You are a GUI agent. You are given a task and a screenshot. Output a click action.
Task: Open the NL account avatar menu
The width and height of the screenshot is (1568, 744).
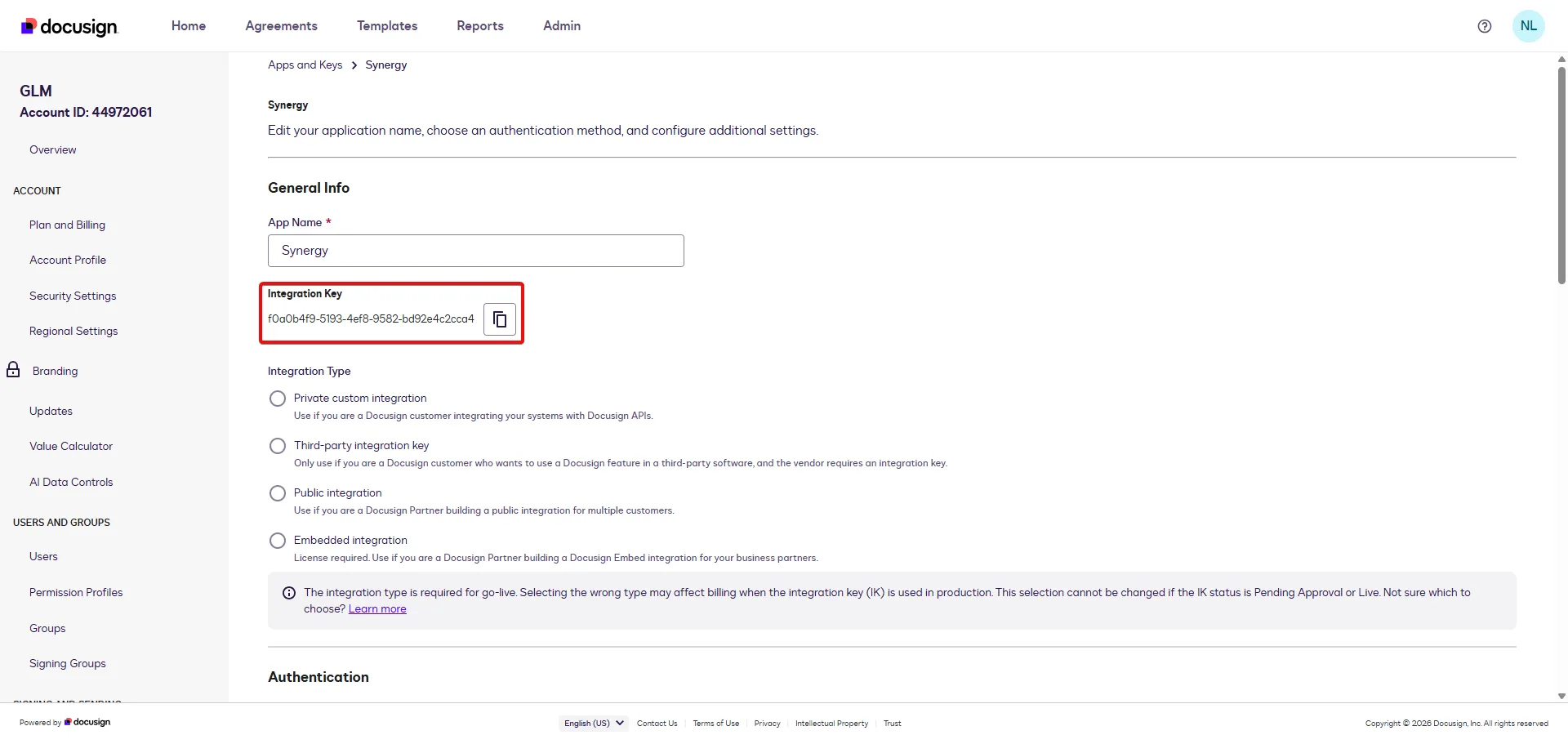(x=1529, y=25)
